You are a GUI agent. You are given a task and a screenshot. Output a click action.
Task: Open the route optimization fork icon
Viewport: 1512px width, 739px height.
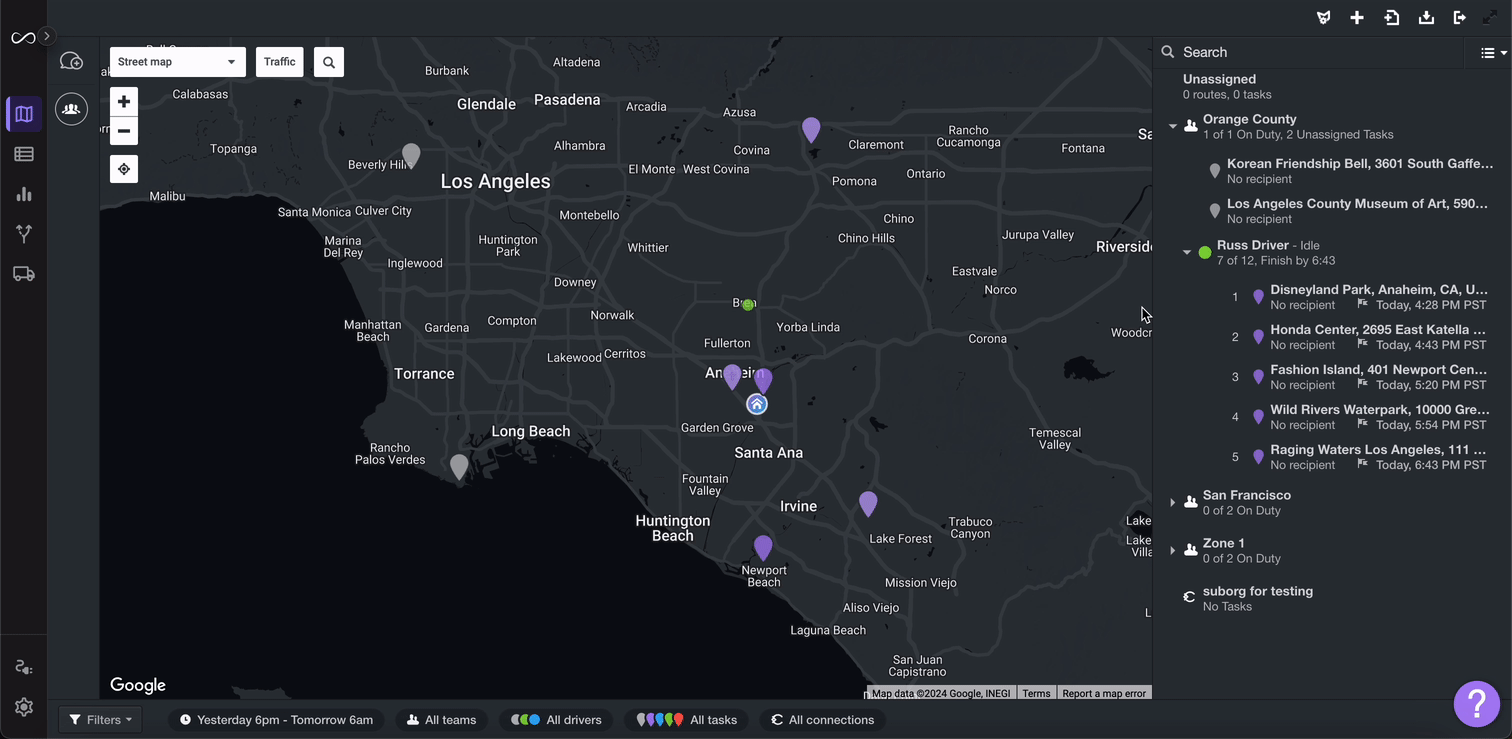coord(24,234)
